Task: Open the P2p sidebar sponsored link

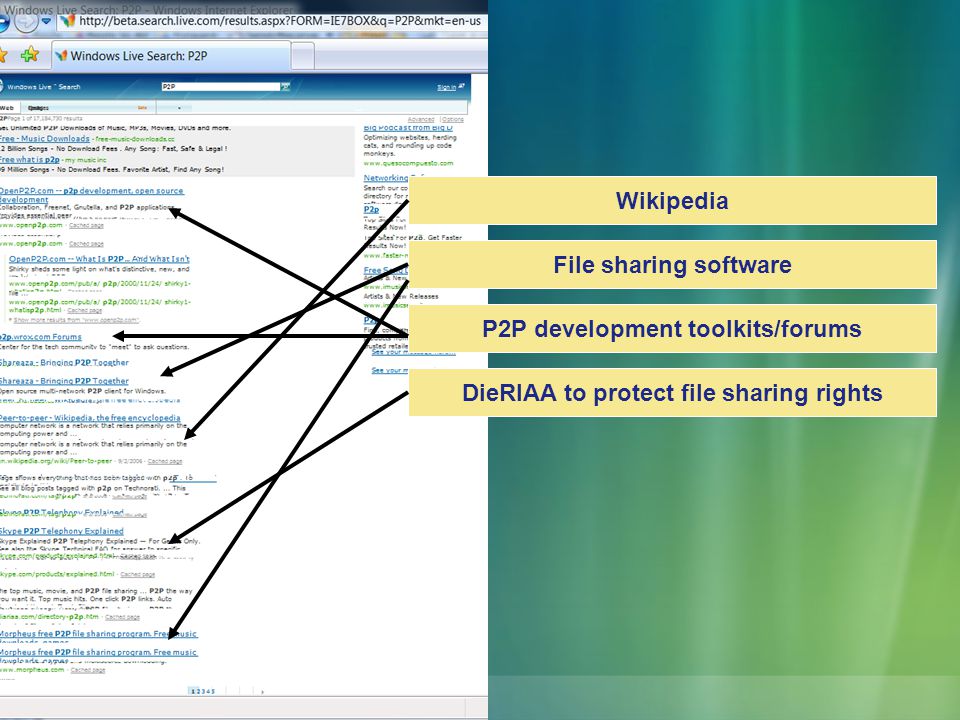Action: coord(371,209)
